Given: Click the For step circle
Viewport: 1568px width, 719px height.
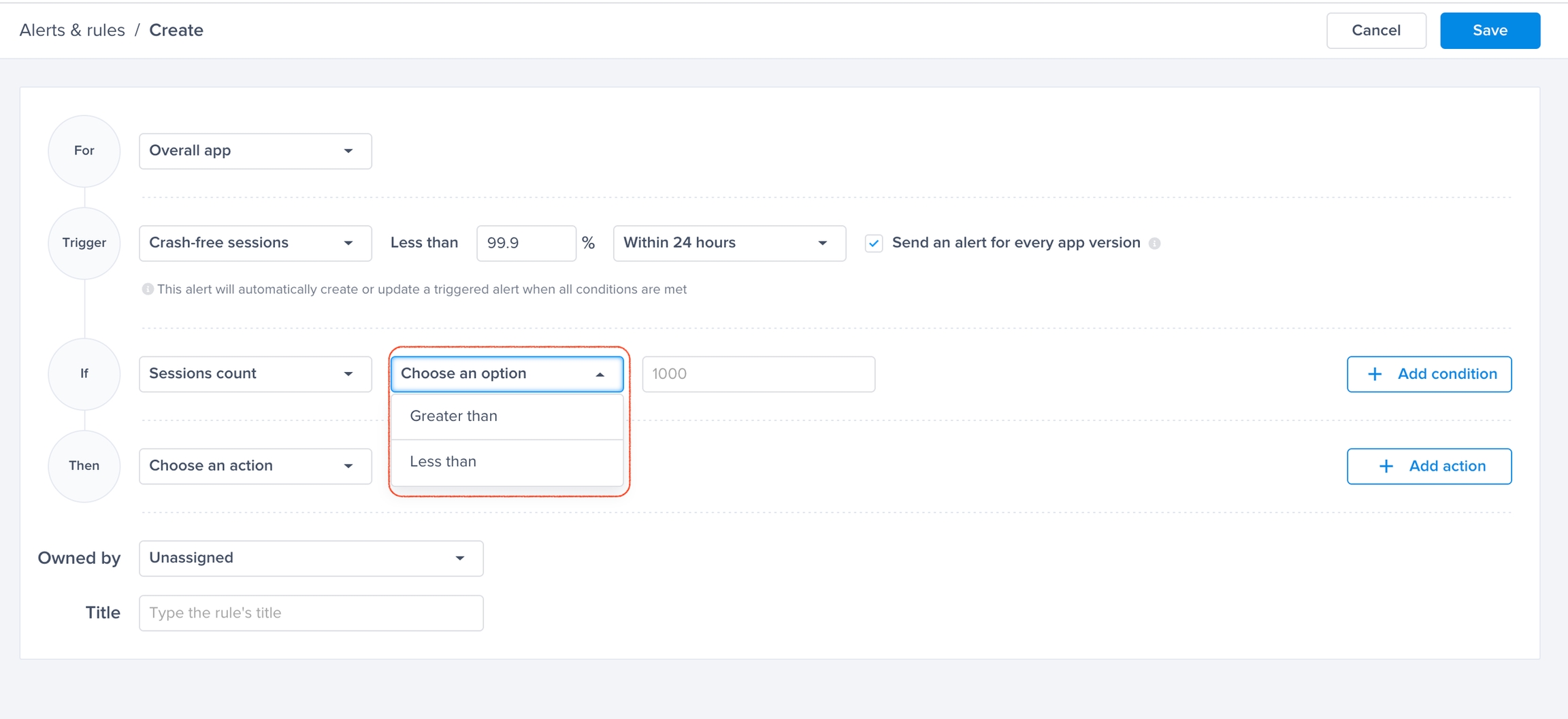Looking at the screenshot, I should [x=84, y=151].
